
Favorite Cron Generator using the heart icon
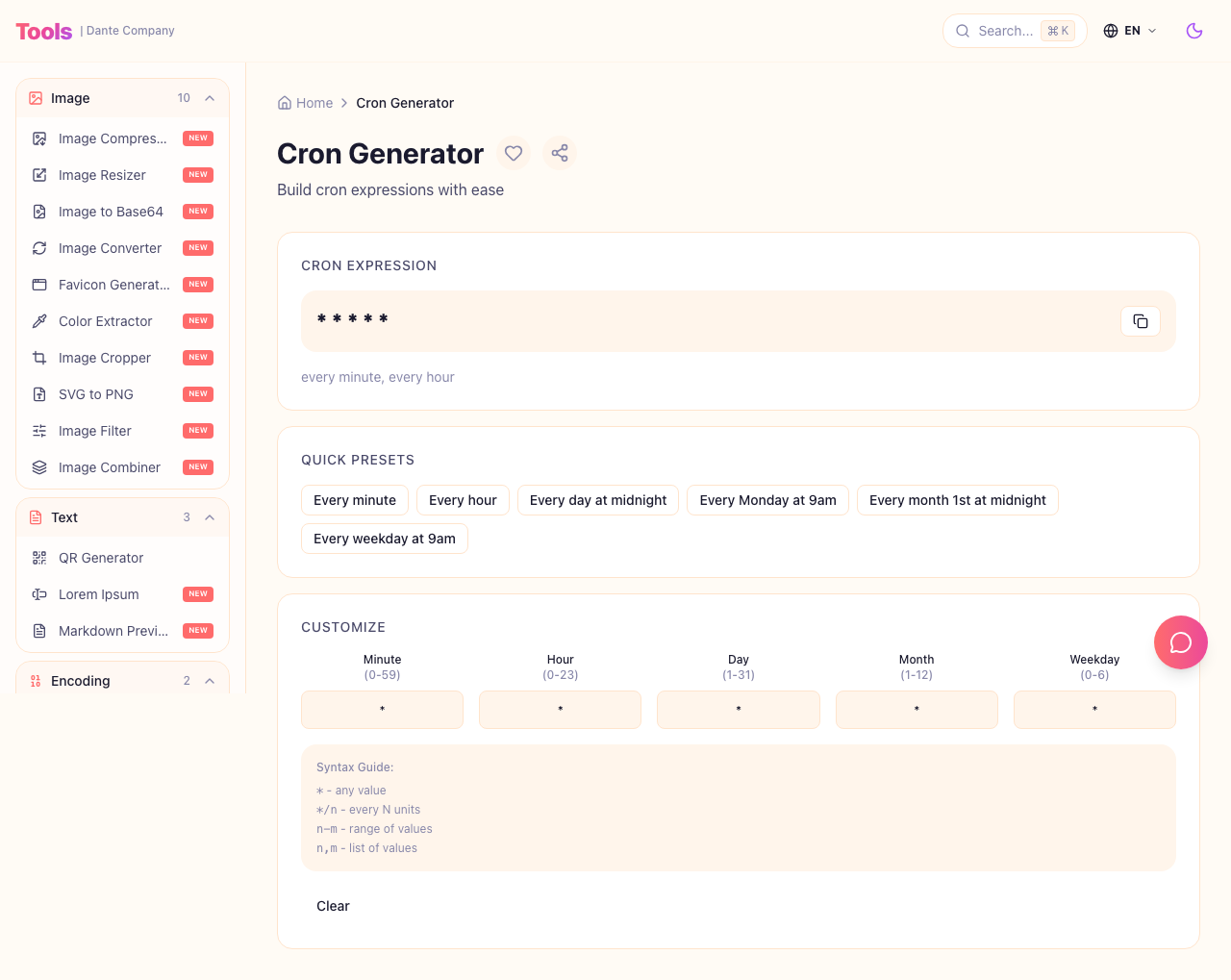coord(514,153)
